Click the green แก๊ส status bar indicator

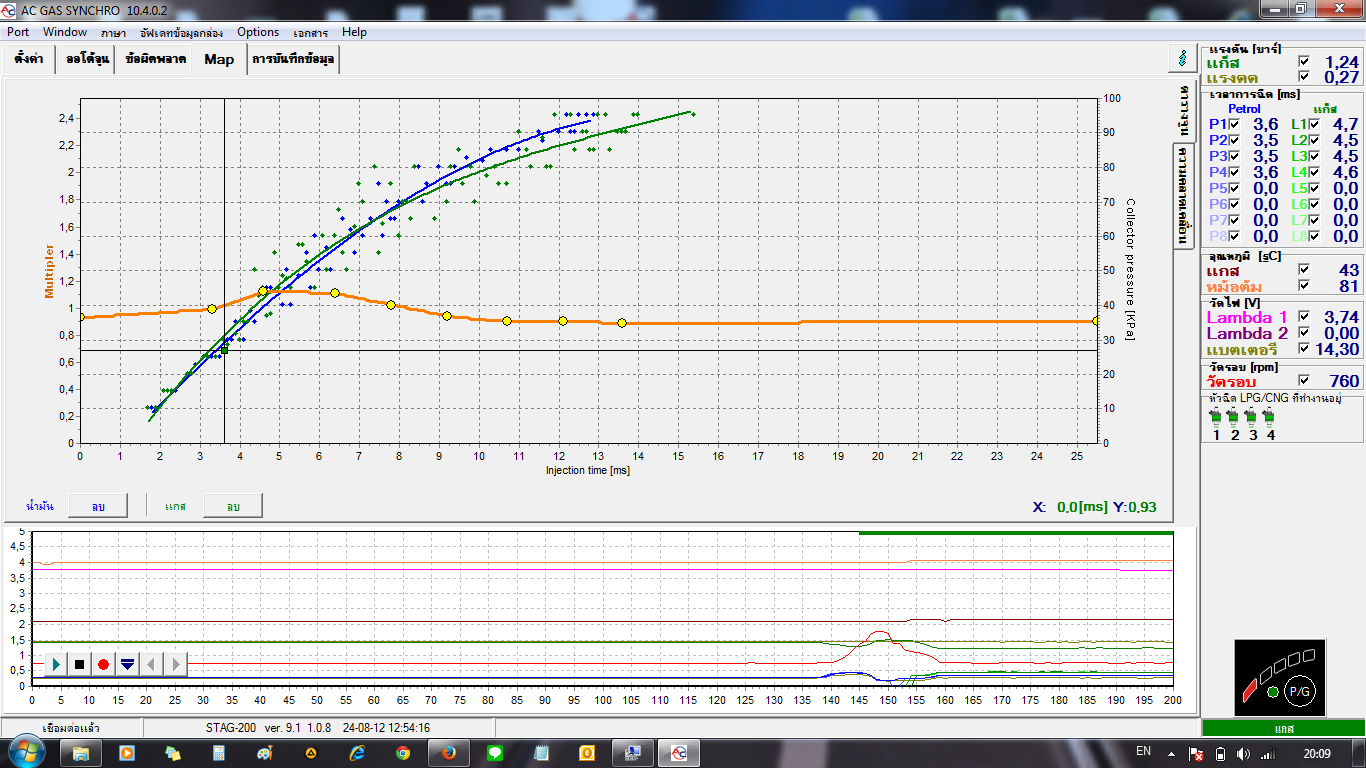coord(1284,728)
